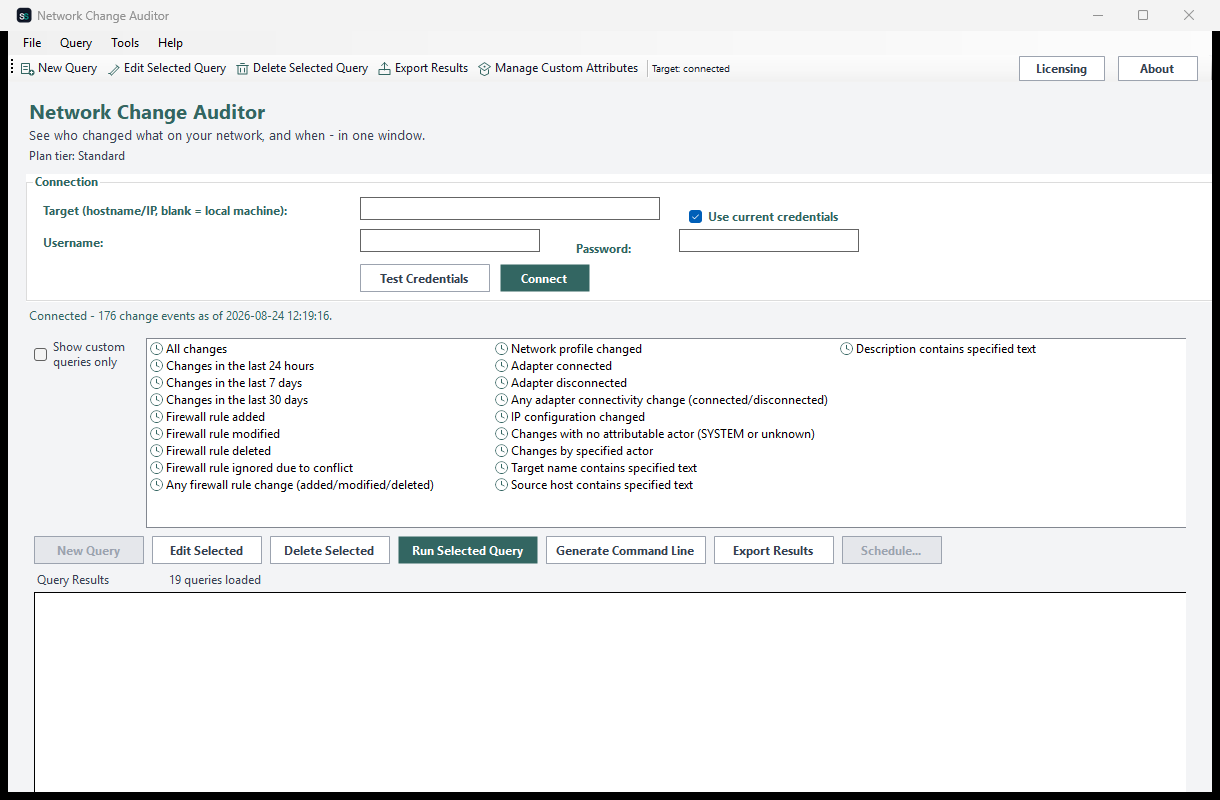Click clock icon beside Changes with no attributable actor
Screen dimensions: 1220x800
502,434
